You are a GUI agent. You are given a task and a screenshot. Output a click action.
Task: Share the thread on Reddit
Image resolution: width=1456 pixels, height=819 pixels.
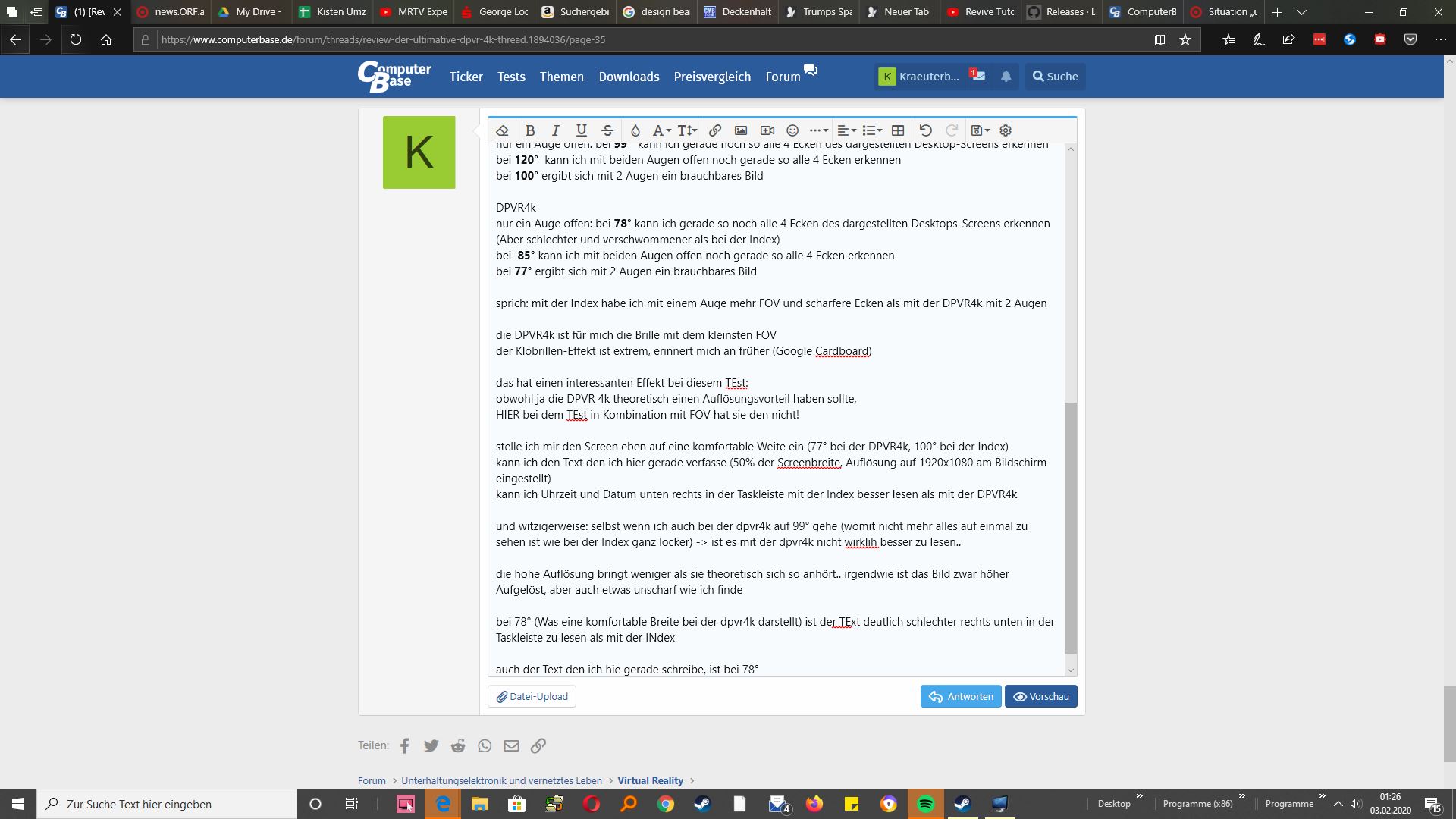click(x=458, y=745)
